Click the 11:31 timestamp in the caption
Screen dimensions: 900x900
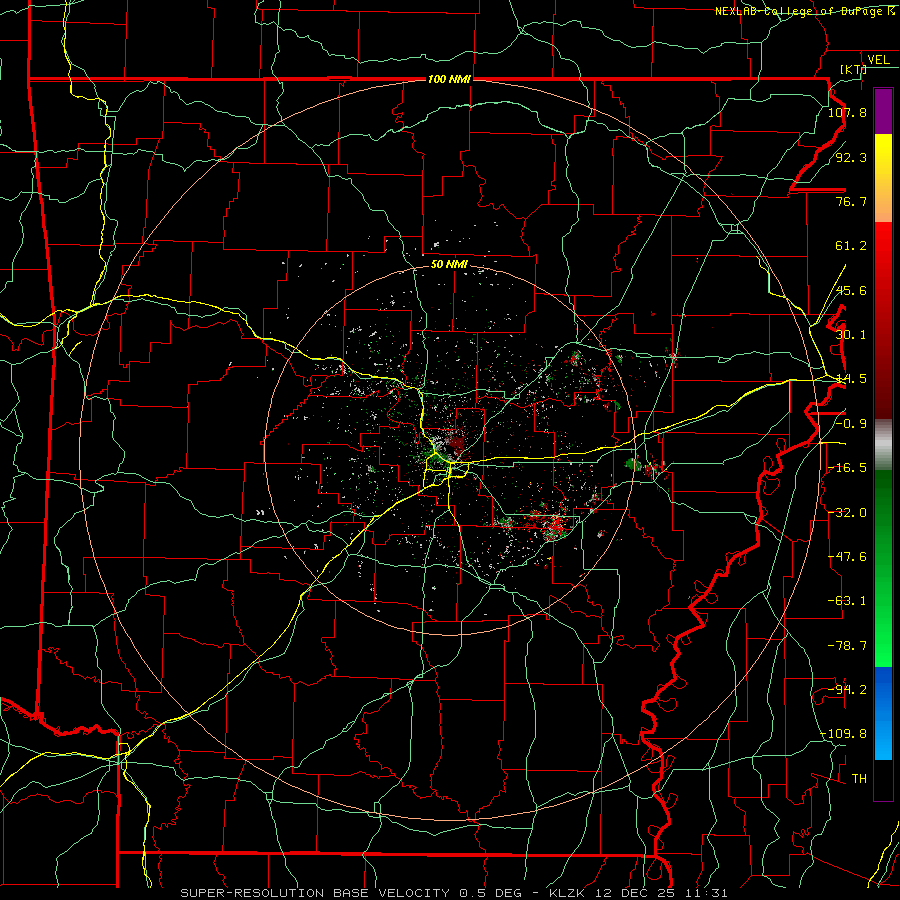(707, 893)
